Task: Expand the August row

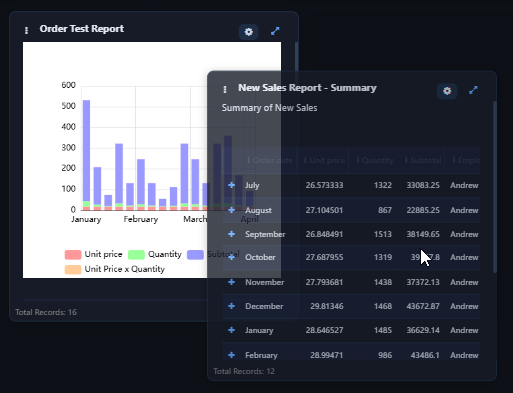Action: (x=231, y=210)
